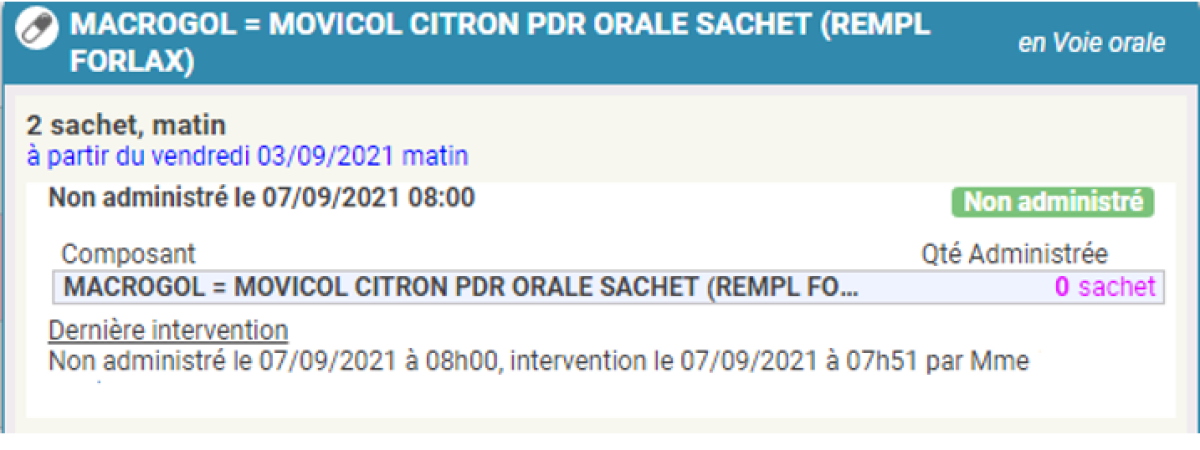Viewport: 1200px width, 450px height.
Task: Click the "Composant" column header
Action: click(x=129, y=254)
